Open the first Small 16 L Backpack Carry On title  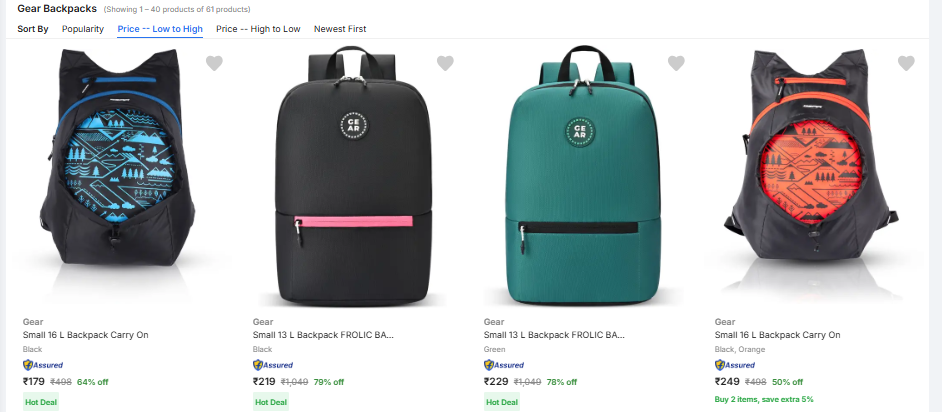tap(85, 335)
